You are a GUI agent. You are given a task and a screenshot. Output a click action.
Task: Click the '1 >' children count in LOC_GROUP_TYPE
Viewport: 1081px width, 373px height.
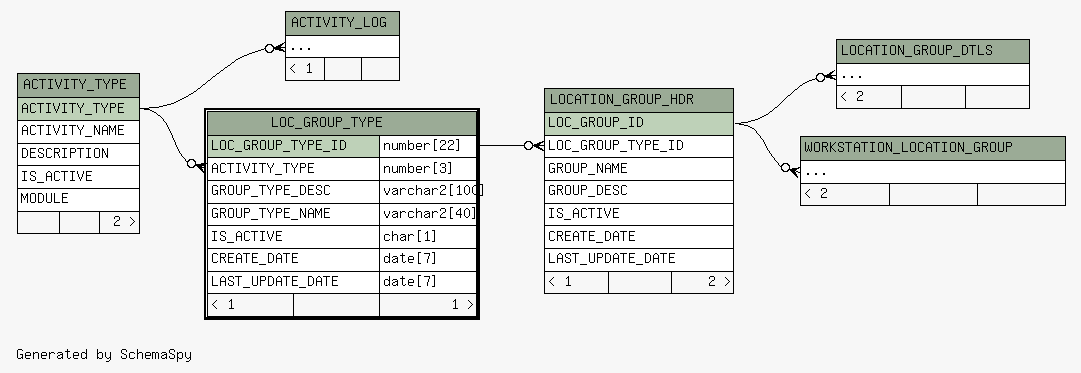[x=428, y=305]
